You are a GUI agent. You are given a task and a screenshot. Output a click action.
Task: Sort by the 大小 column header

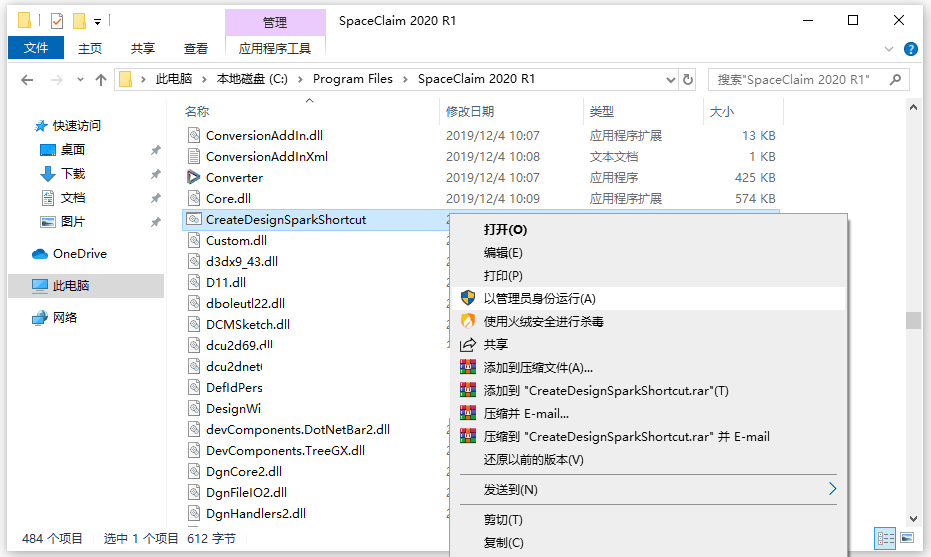tap(721, 112)
